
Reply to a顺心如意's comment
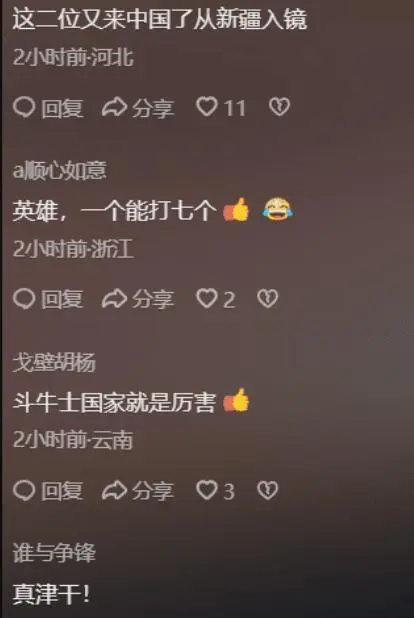[x=48, y=298]
